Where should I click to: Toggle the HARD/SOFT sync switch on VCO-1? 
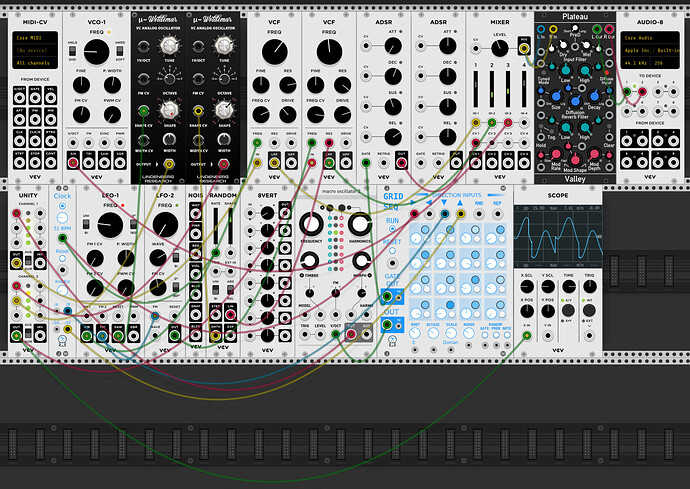coord(119,51)
